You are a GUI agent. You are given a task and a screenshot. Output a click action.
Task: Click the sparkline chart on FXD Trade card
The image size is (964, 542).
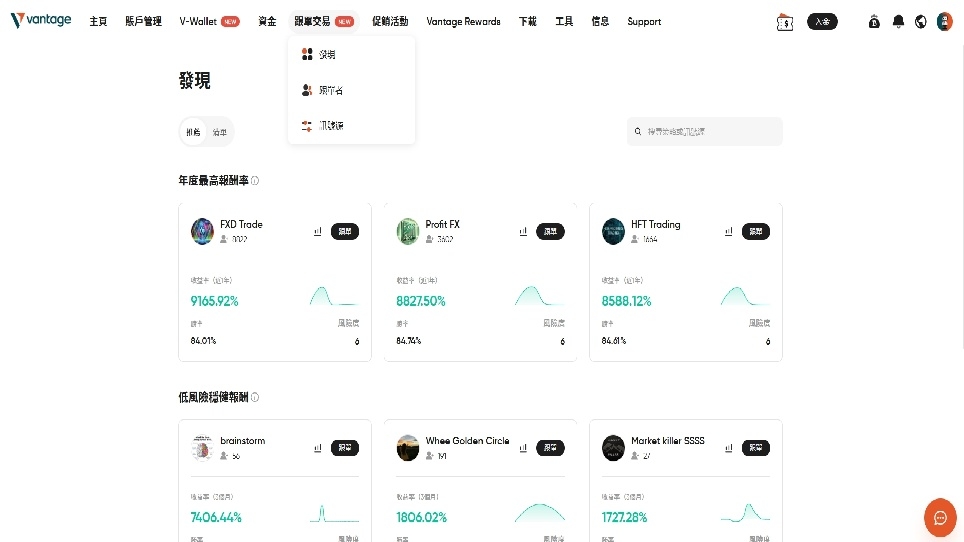coord(334,296)
